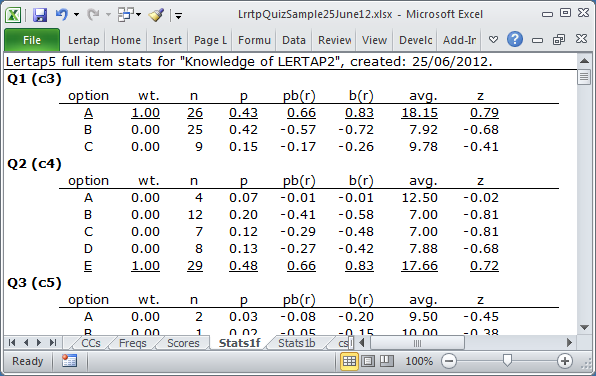This screenshot has height=376, width=596.
Task: Click the horizontal scrollbar thumb
Action: (x=417, y=343)
